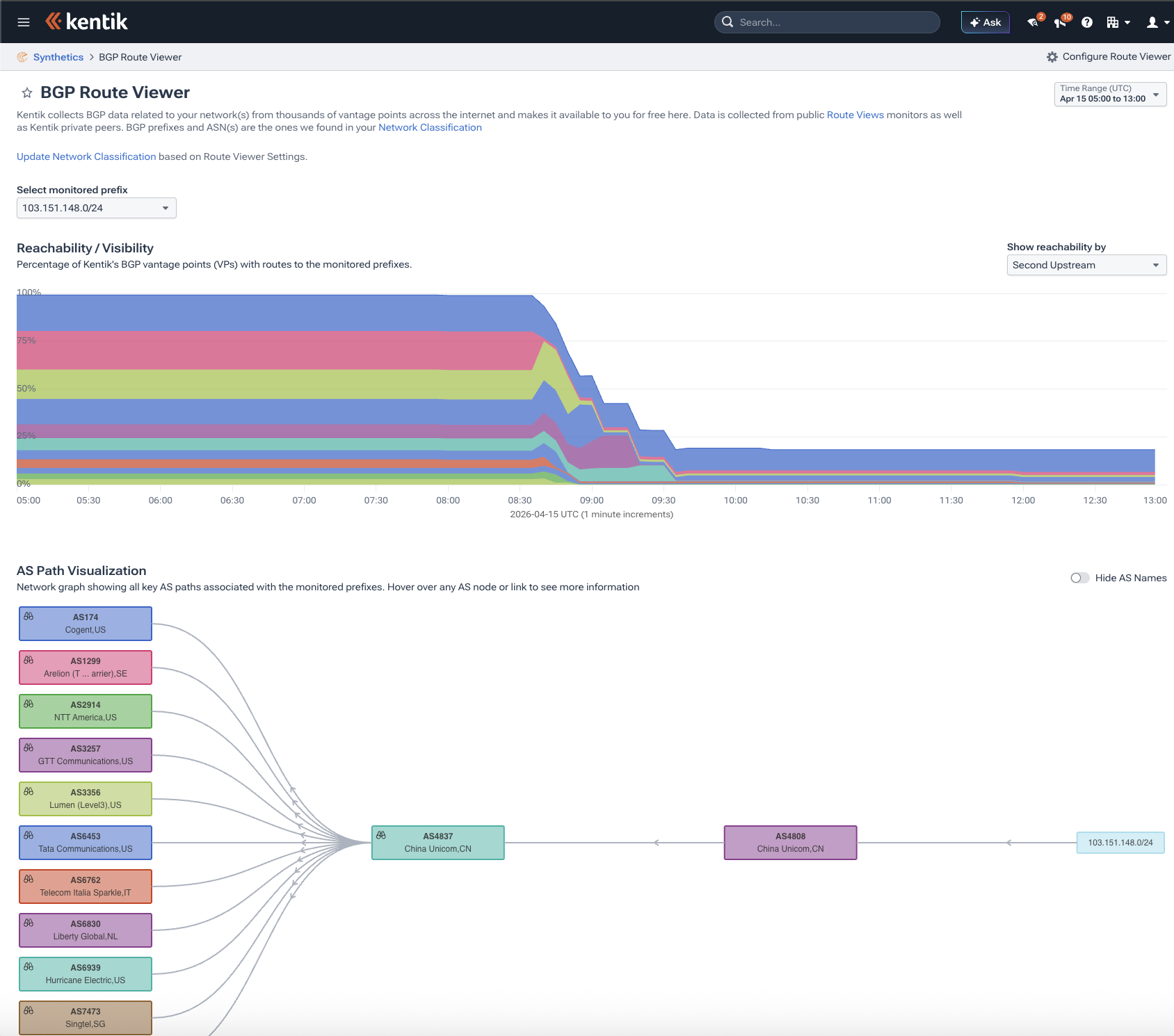Screen dimensions: 1174x1036
Task: Click the Configure Route Viewer gear icon
Action: (x=1052, y=57)
